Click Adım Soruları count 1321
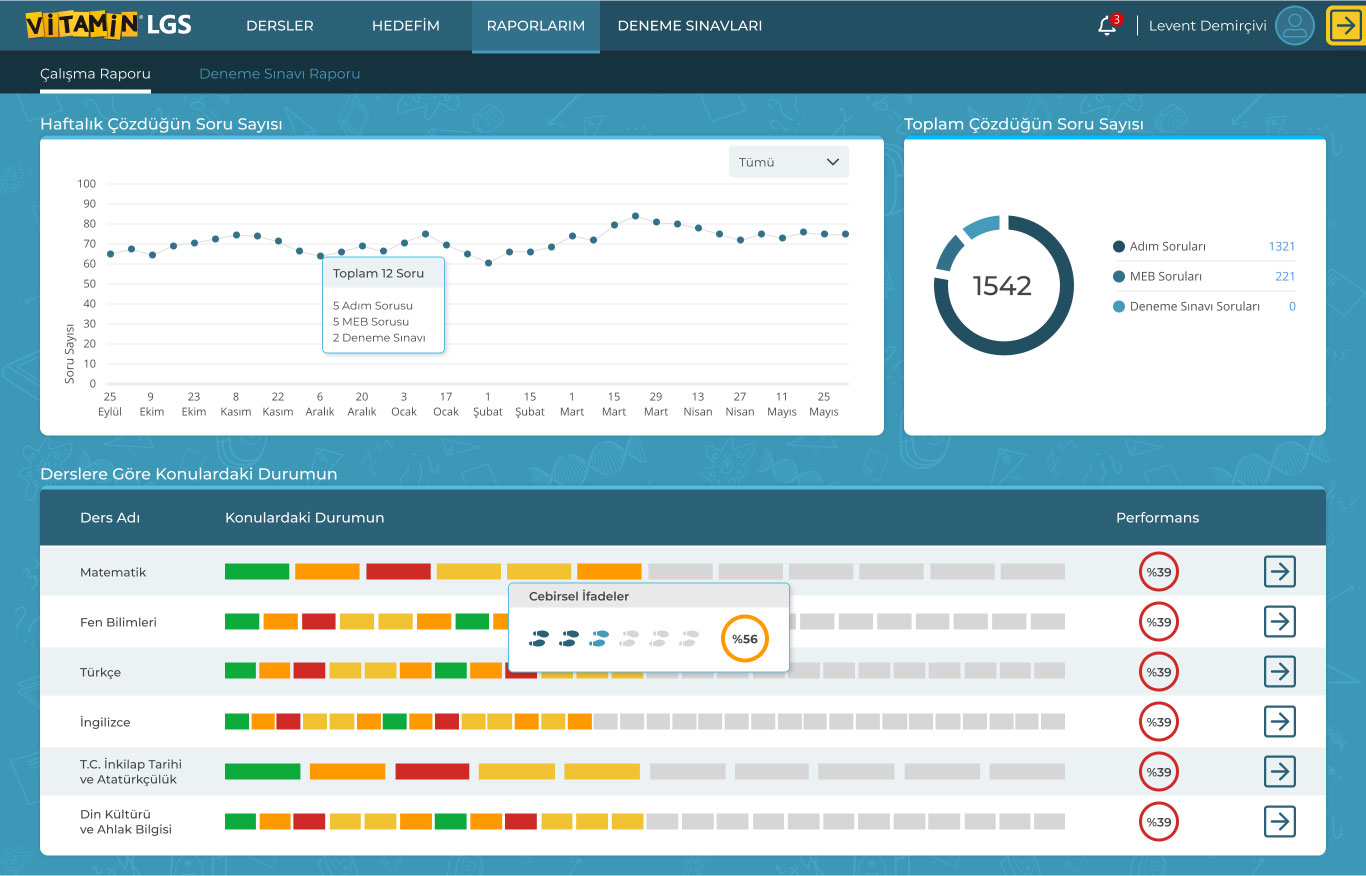 [1282, 246]
